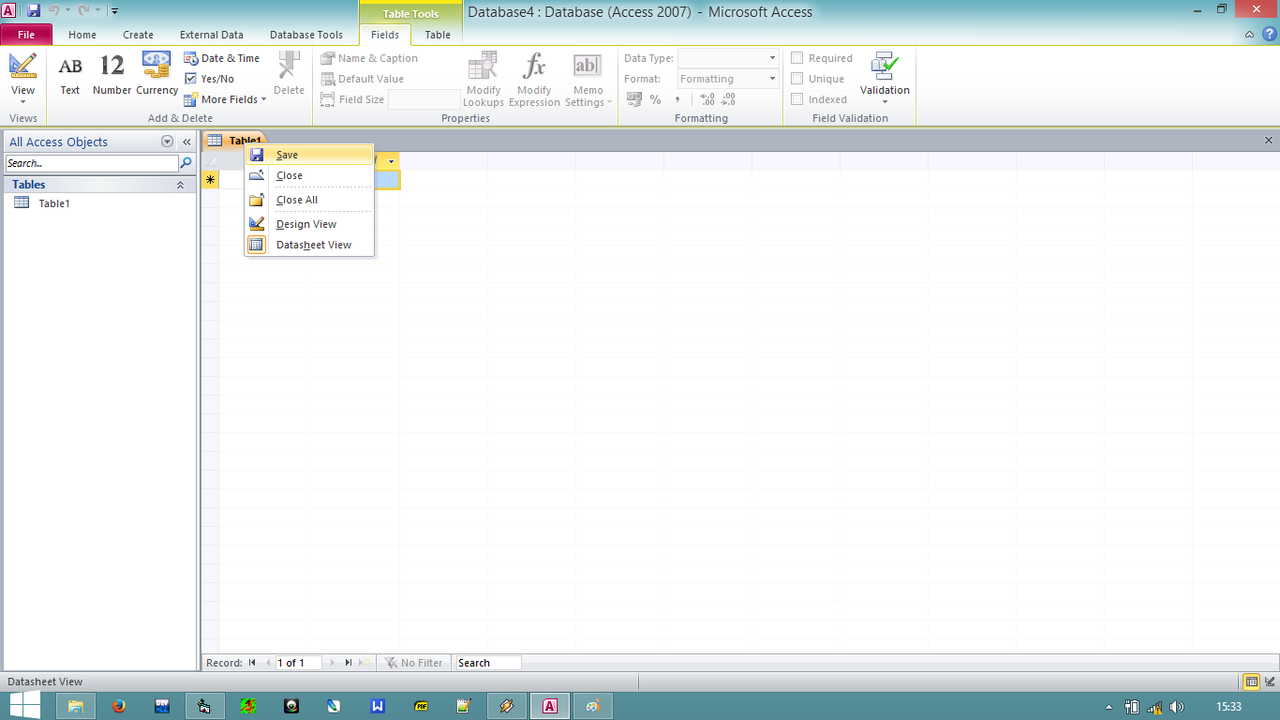
Task: Click the Yes/No field checkbox button
Action: coord(210,79)
